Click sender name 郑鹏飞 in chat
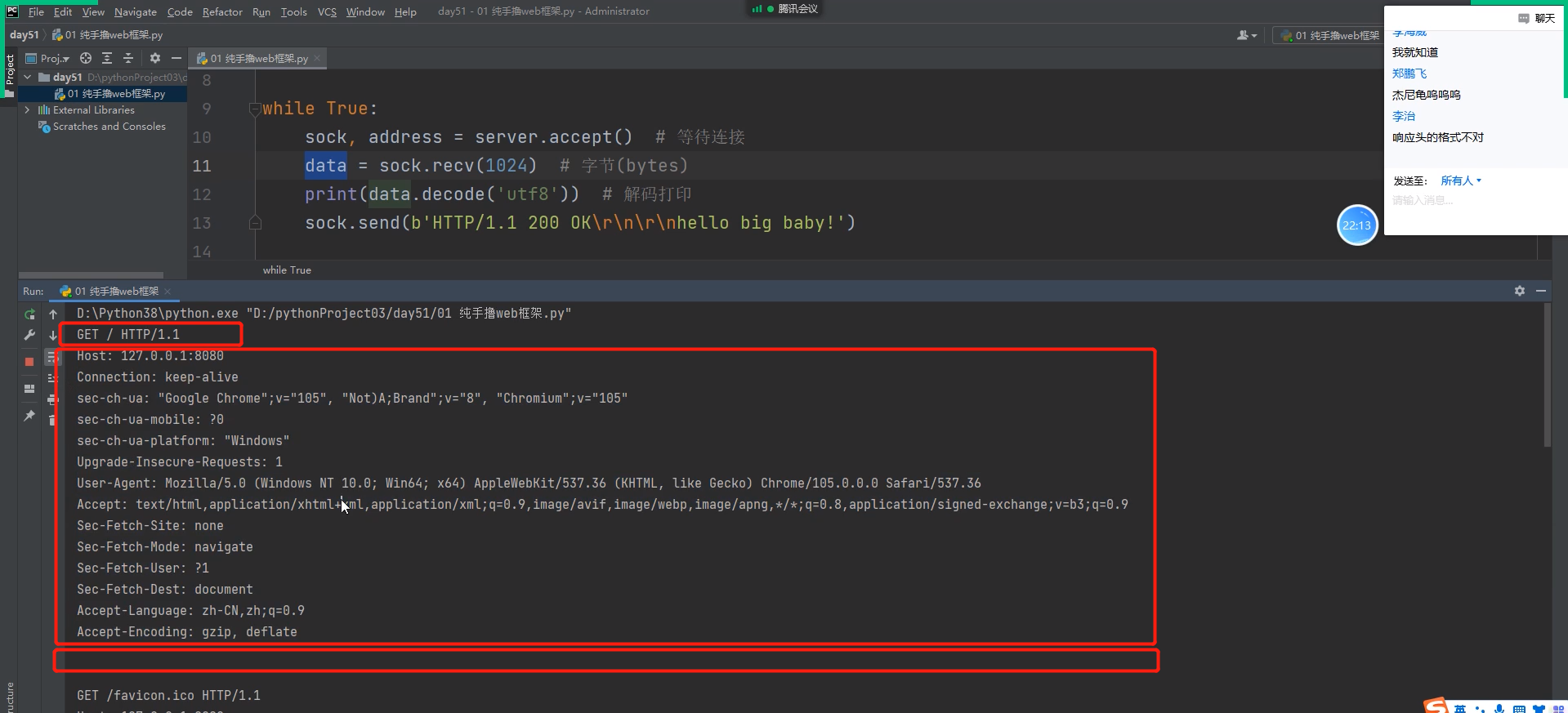Screen dimensions: 1568x713 click(1409, 74)
